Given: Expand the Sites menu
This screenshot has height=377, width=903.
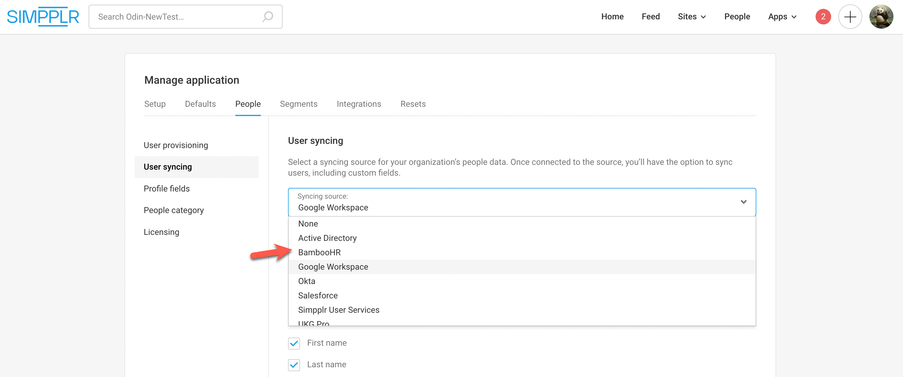Looking at the screenshot, I should tap(692, 17).
